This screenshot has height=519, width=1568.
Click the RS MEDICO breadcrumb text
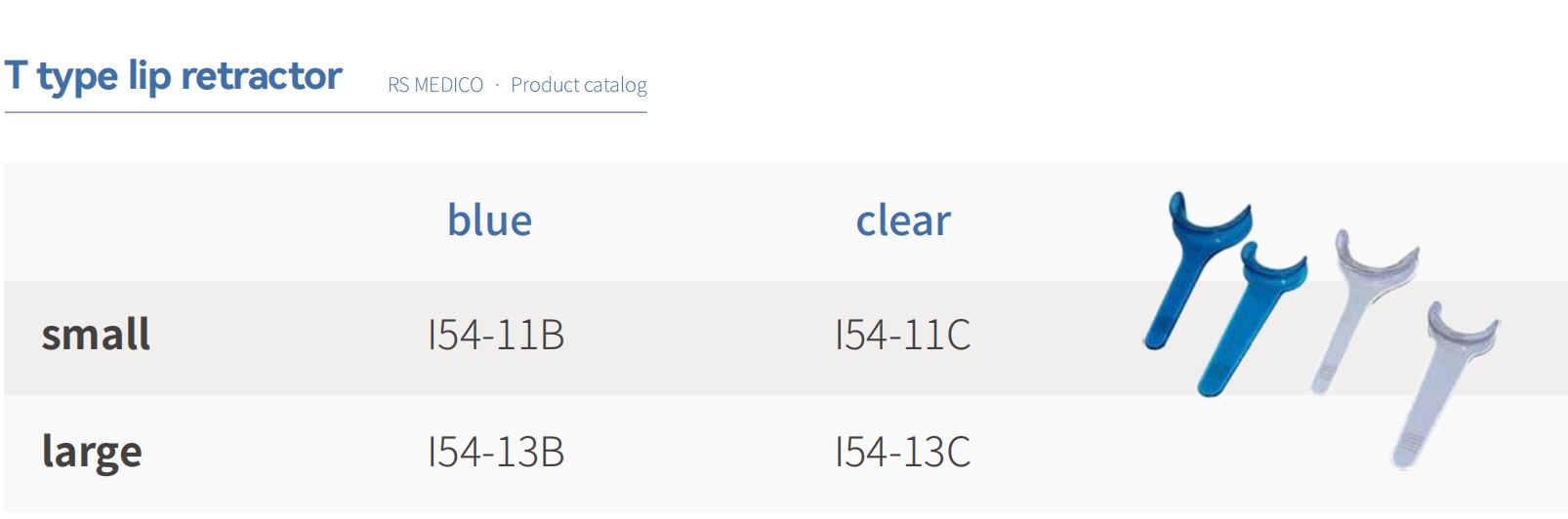435,85
